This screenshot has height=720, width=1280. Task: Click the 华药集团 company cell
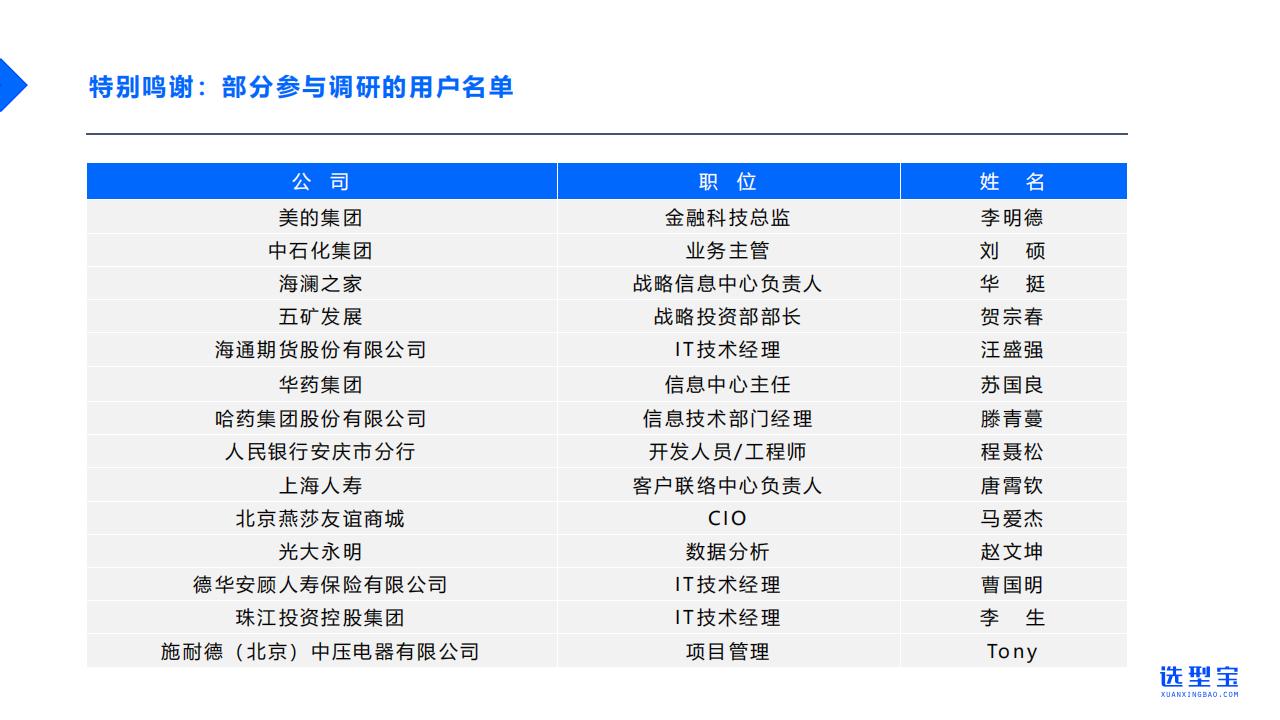point(321,384)
